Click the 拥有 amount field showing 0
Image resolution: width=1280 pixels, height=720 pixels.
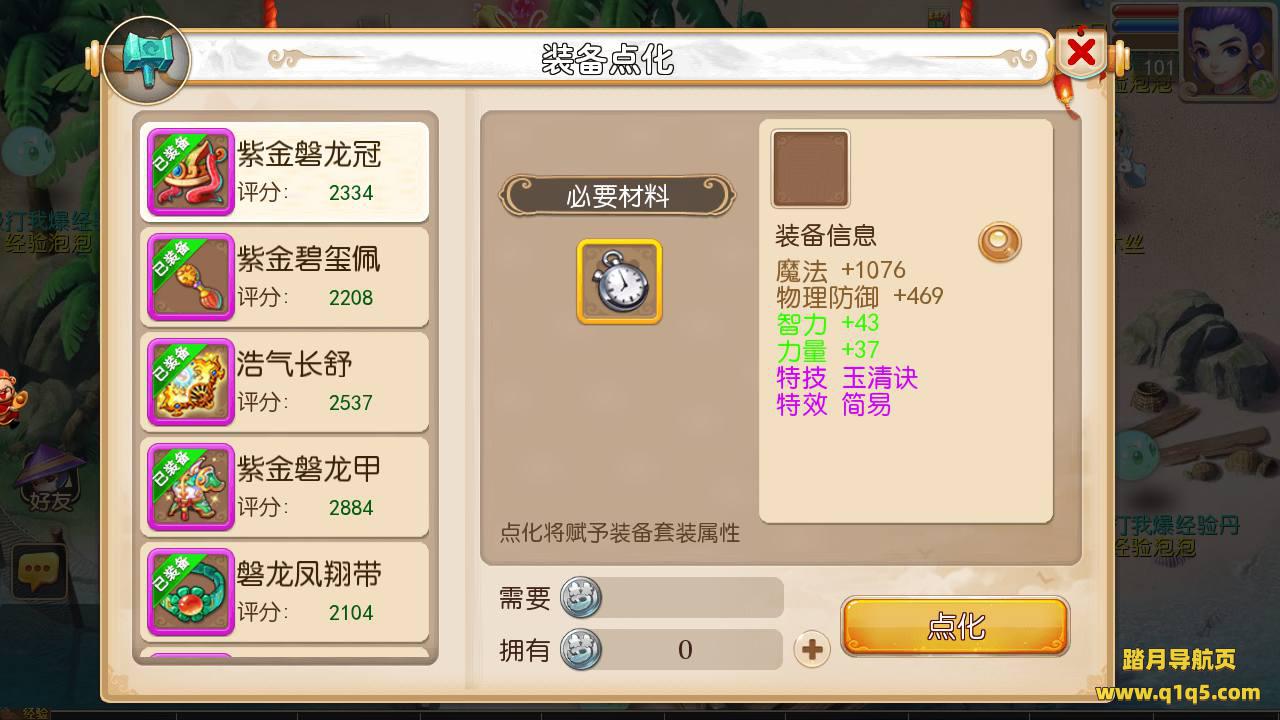685,650
